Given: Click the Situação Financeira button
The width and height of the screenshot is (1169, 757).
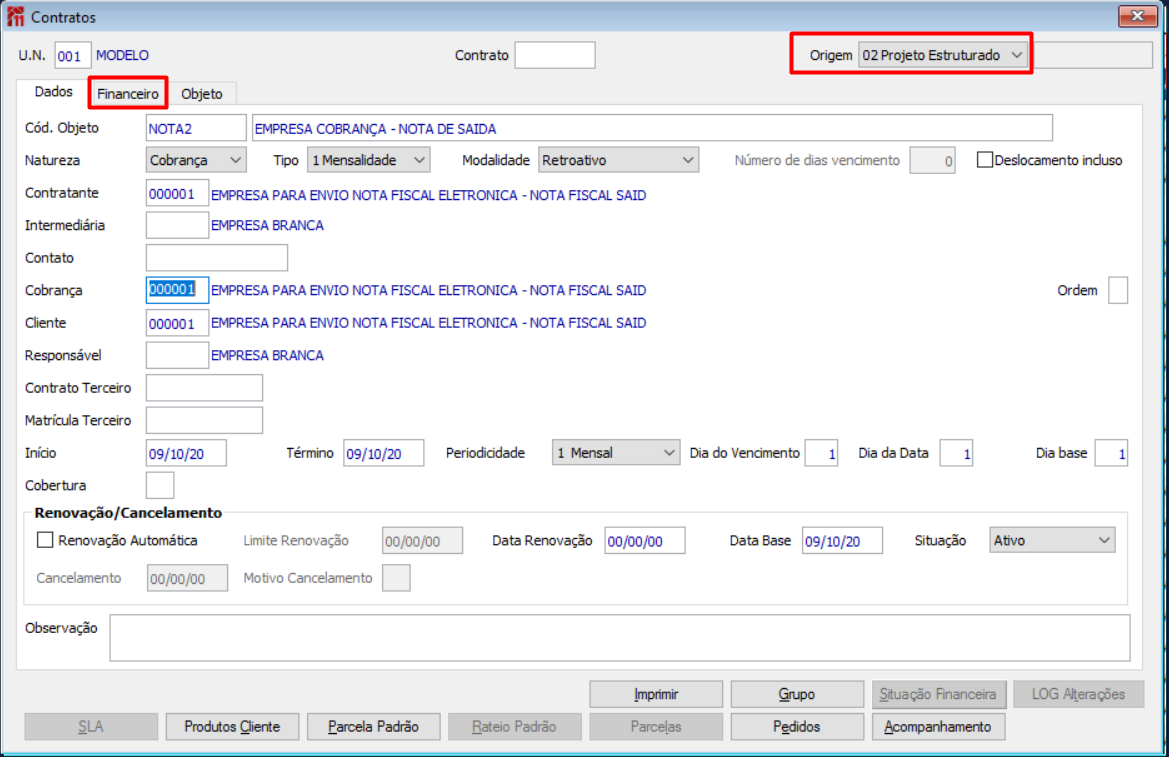Looking at the screenshot, I should (x=939, y=694).
